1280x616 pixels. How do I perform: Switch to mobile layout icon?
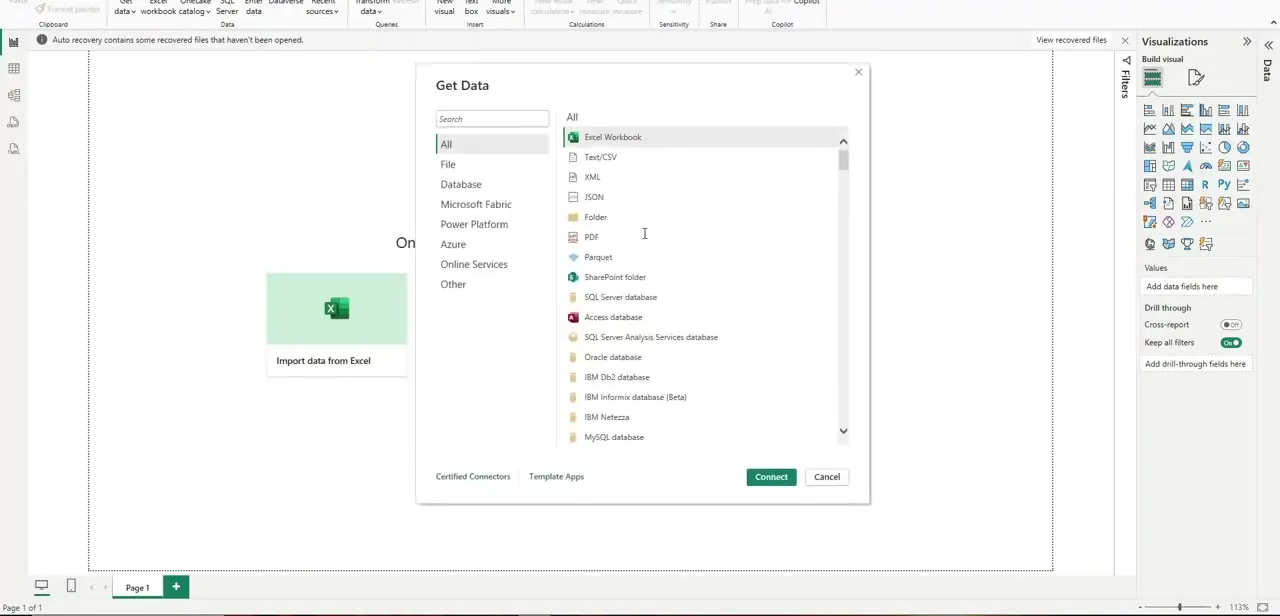click(71, 586)
